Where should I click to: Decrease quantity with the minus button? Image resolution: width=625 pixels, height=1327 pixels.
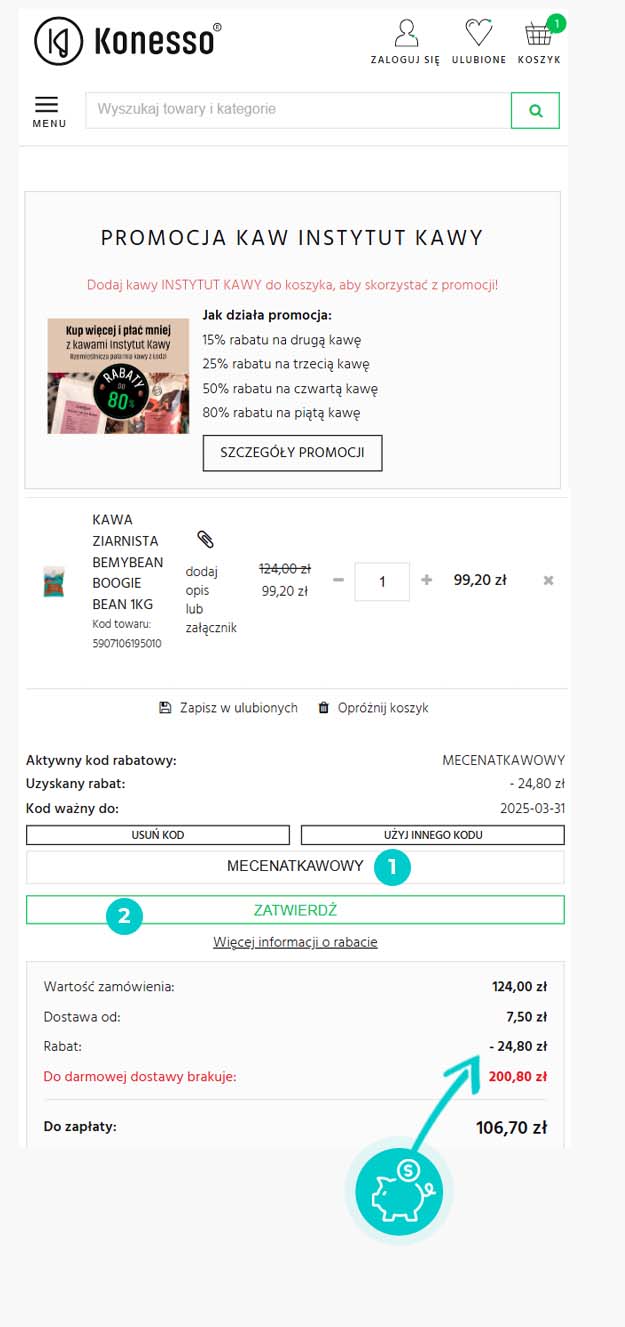(338, 581)
